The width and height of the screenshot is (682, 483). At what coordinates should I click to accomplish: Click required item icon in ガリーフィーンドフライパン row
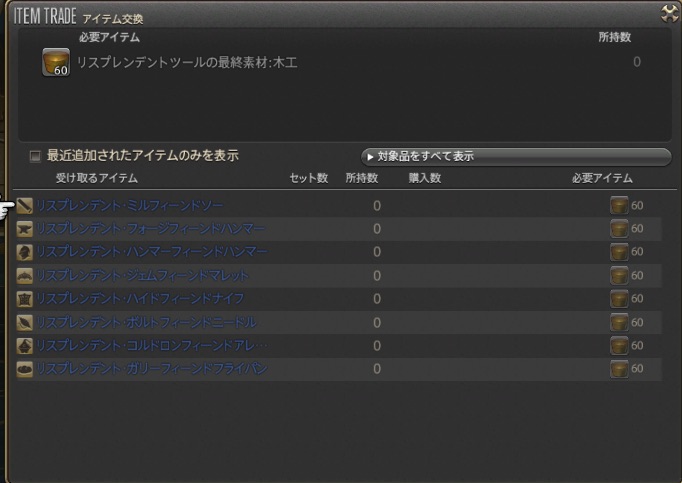619,369
